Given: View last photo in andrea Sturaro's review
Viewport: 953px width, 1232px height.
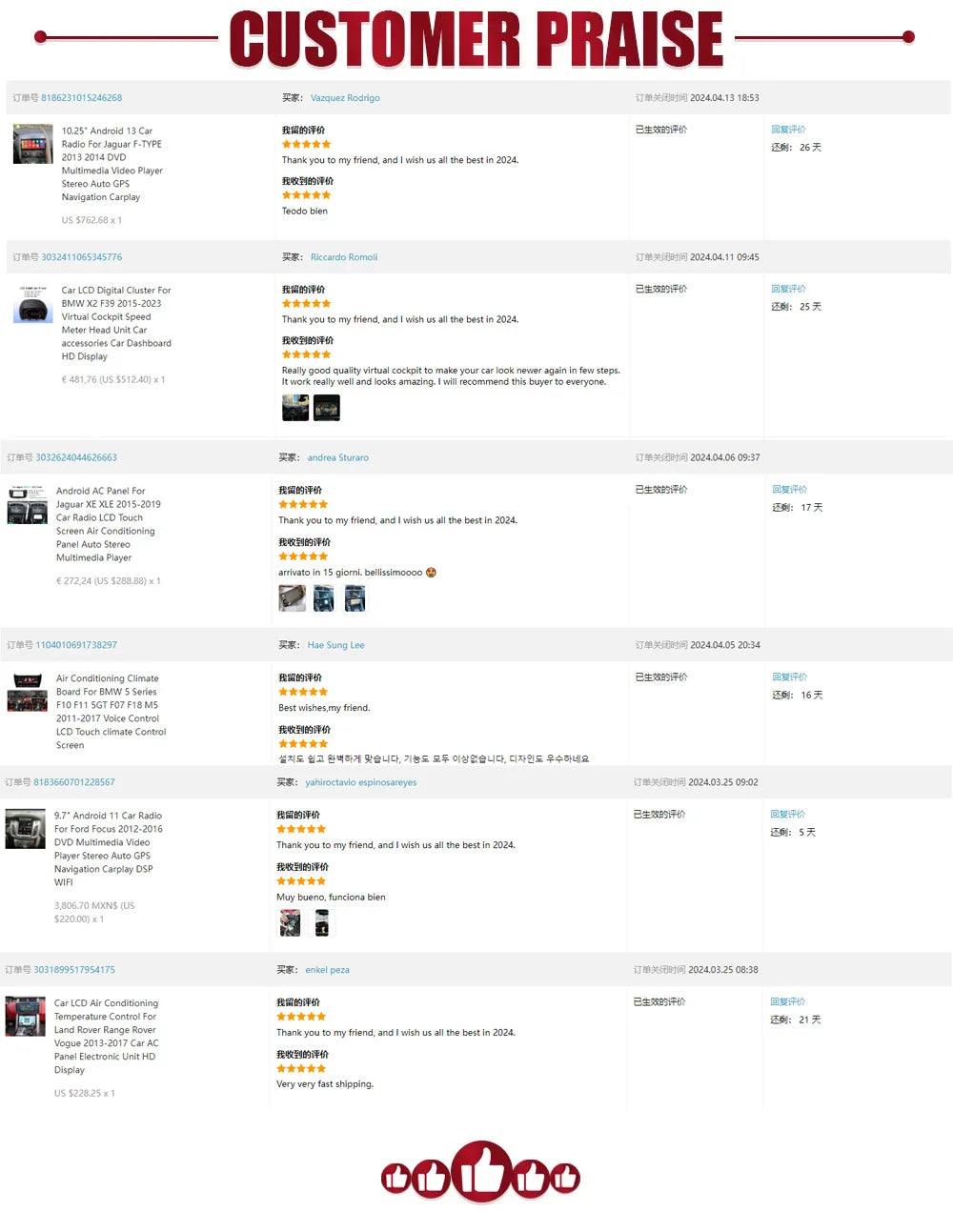Looking at the screenshot, I should click(x=355, y=598).
